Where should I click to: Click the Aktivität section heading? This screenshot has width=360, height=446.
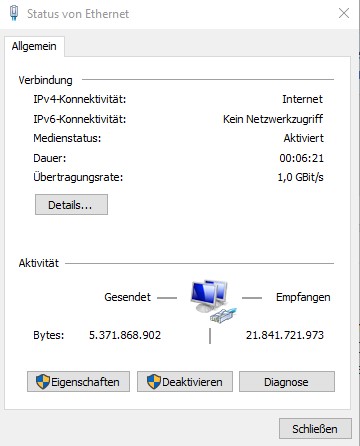pyautogui.click(x=39, y=263)
